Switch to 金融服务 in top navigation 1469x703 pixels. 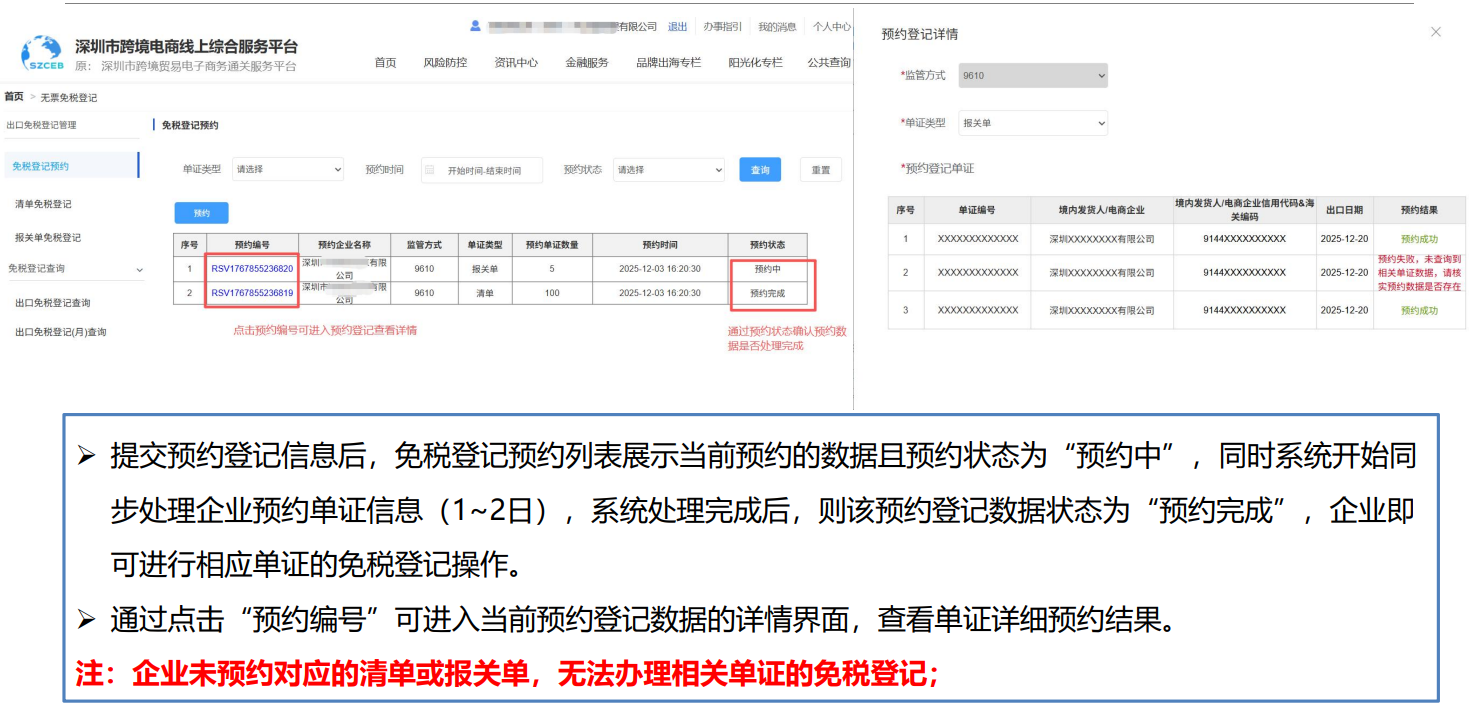pos(586,61)
